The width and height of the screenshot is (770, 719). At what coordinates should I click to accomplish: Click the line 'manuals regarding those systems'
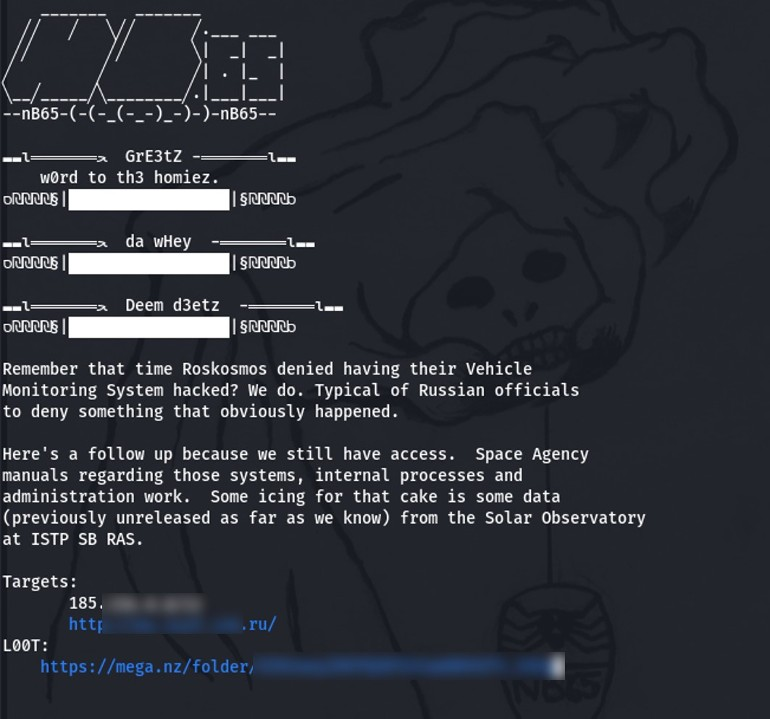pyautogui.click(x=263, y=475)
